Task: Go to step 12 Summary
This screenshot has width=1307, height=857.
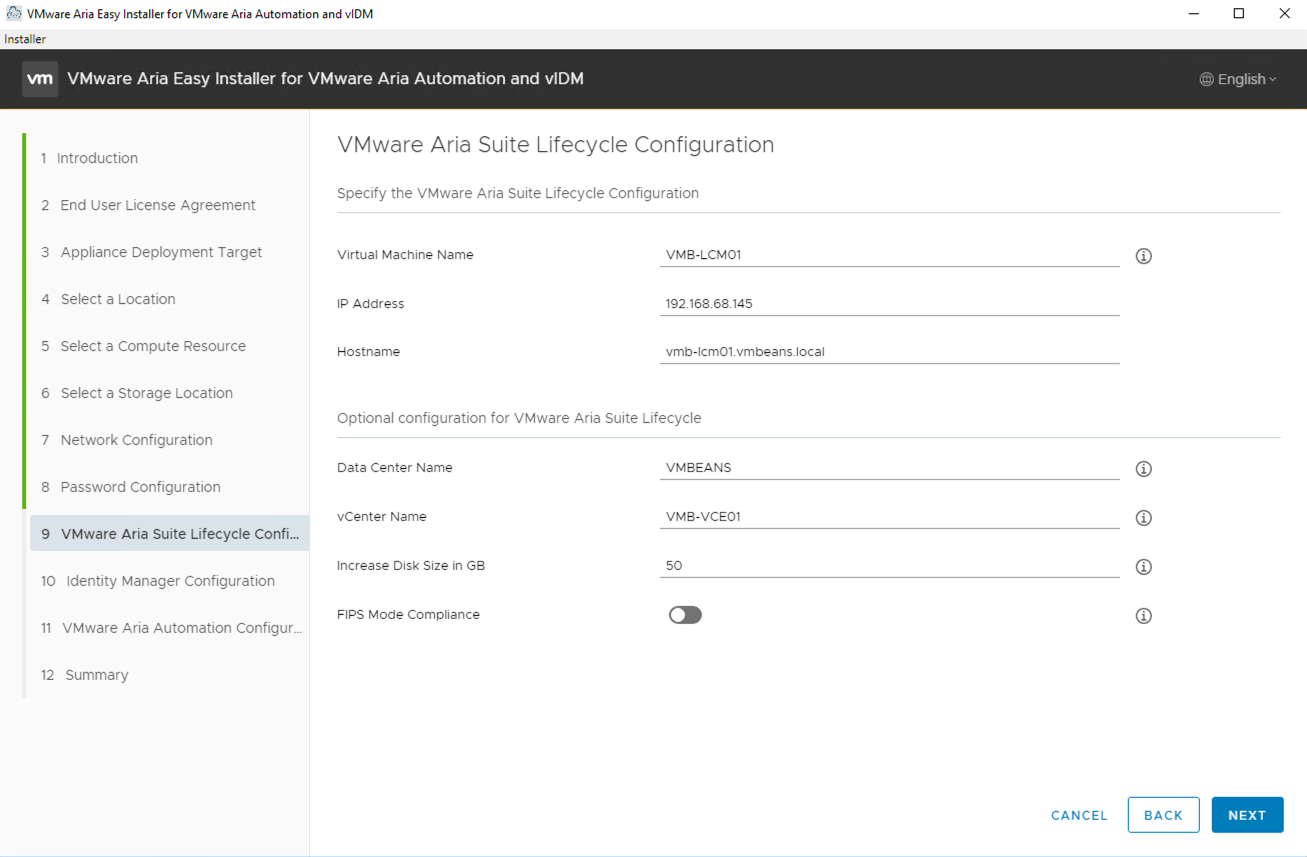Action: tap(85, 675)
